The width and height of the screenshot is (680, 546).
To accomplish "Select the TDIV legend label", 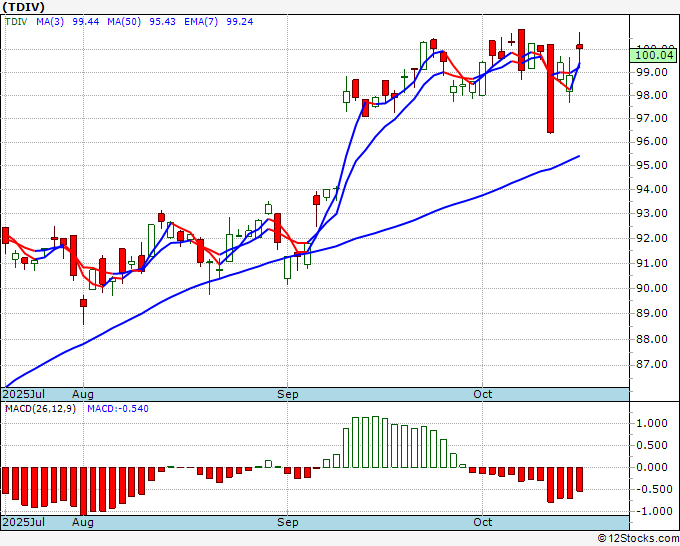I will [x=16, y=22].
